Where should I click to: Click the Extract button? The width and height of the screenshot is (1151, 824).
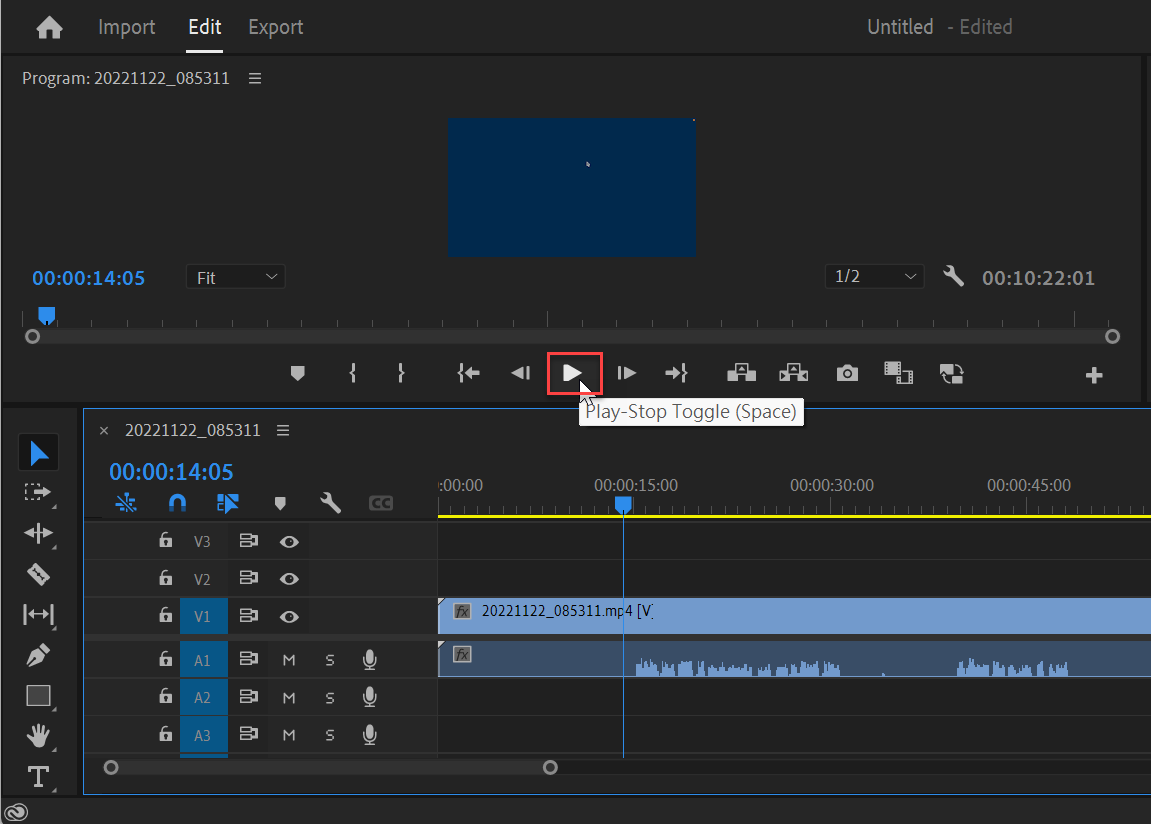click(x=794, y=373)
